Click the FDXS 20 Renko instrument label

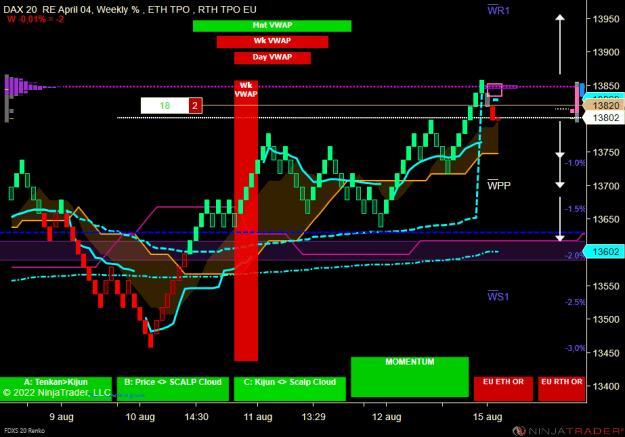point(24,431)
